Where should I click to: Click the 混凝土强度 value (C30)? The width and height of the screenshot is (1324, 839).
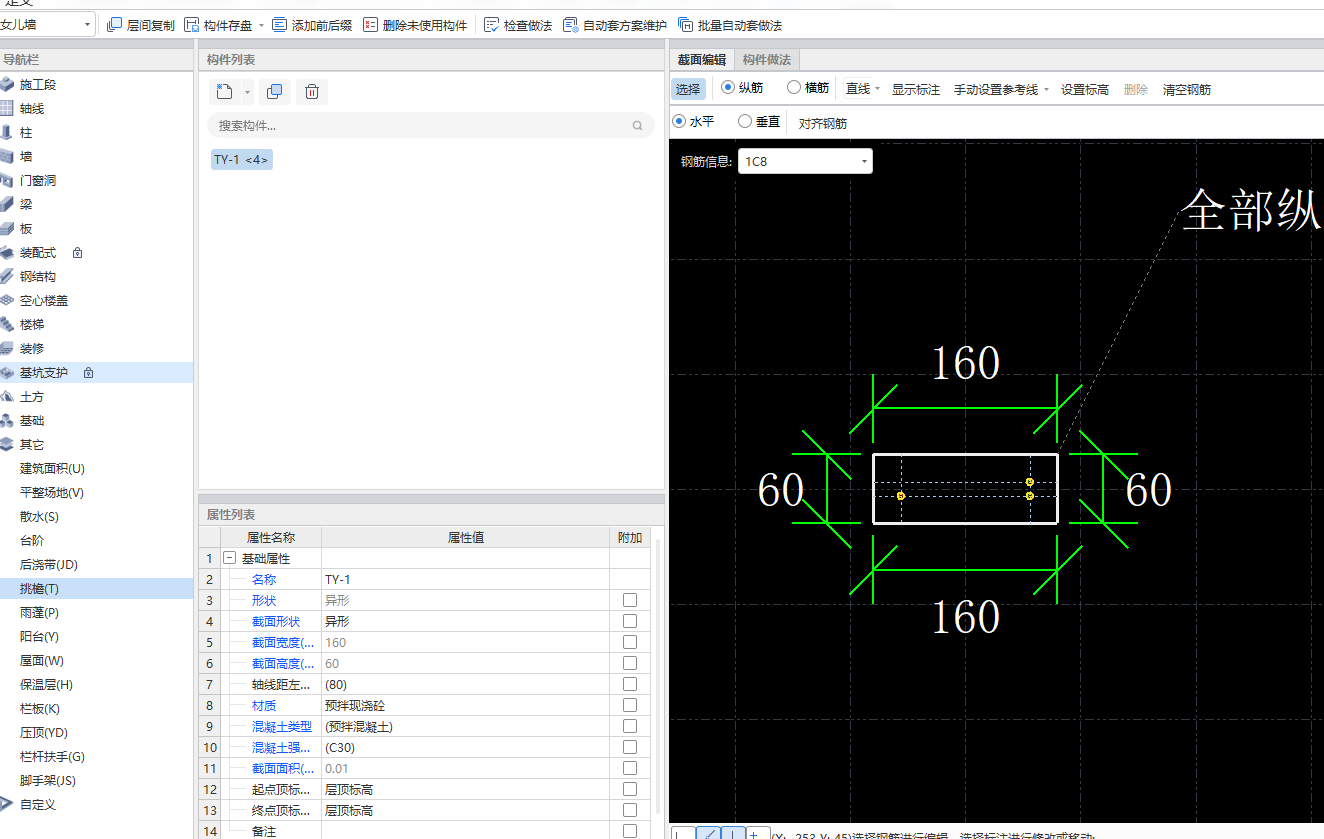click(x=465, y=747)
